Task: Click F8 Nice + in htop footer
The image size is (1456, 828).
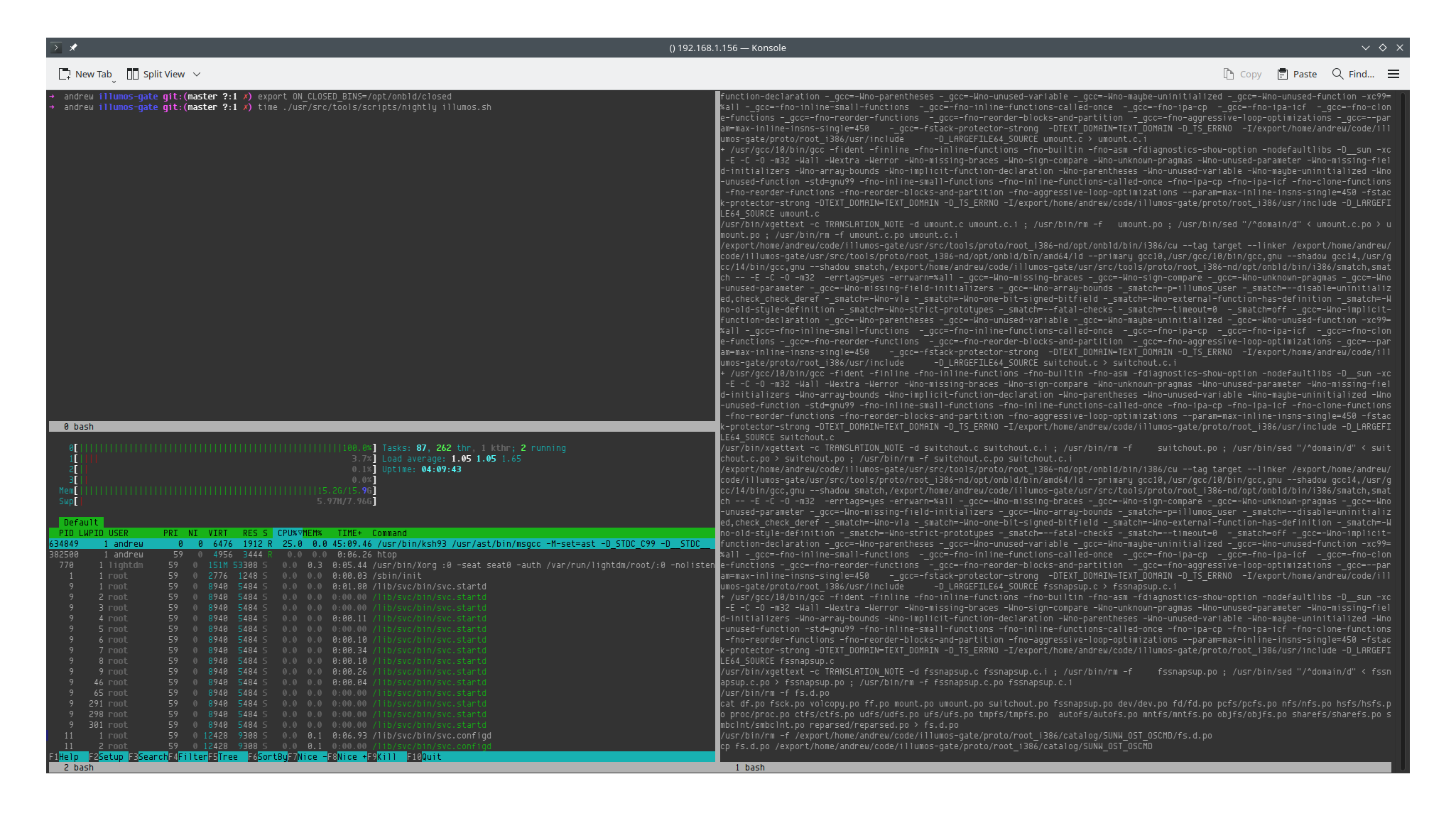Action: (347, 757)
